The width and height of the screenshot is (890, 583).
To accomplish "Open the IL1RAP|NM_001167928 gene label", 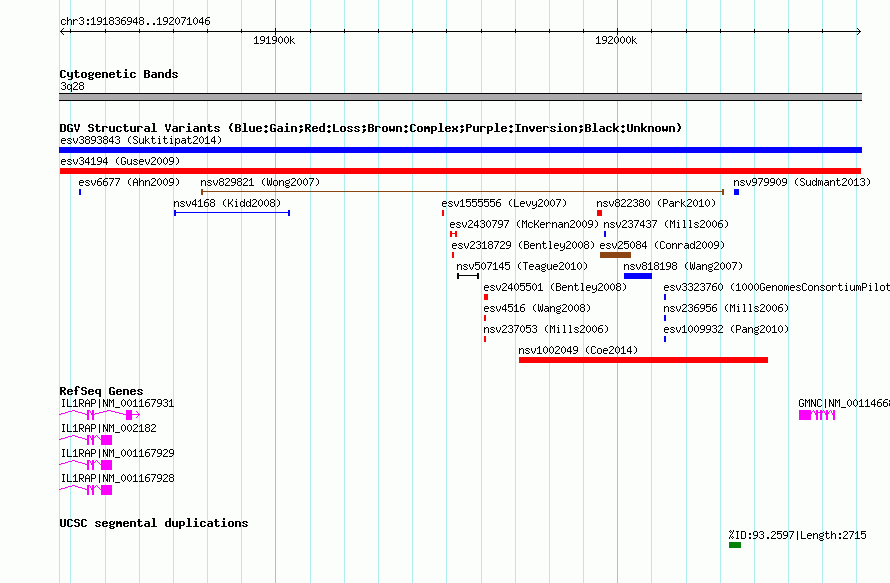I will click(117, 479).
